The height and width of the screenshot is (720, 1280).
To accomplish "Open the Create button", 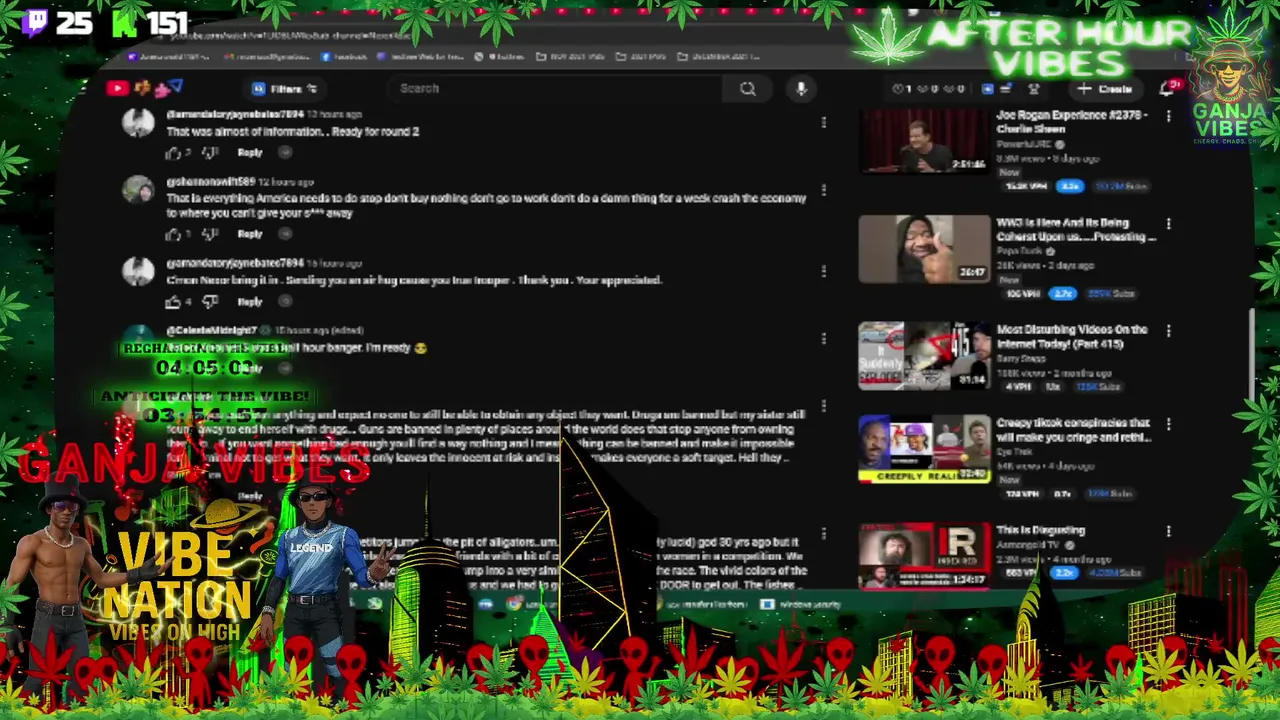I will (1106, 89).
